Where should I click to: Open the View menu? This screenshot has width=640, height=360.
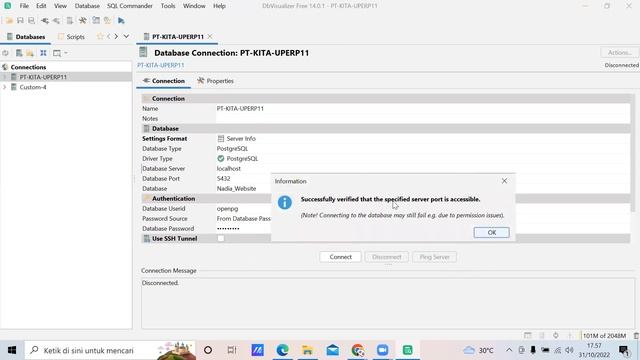click(x=60, y=6)
